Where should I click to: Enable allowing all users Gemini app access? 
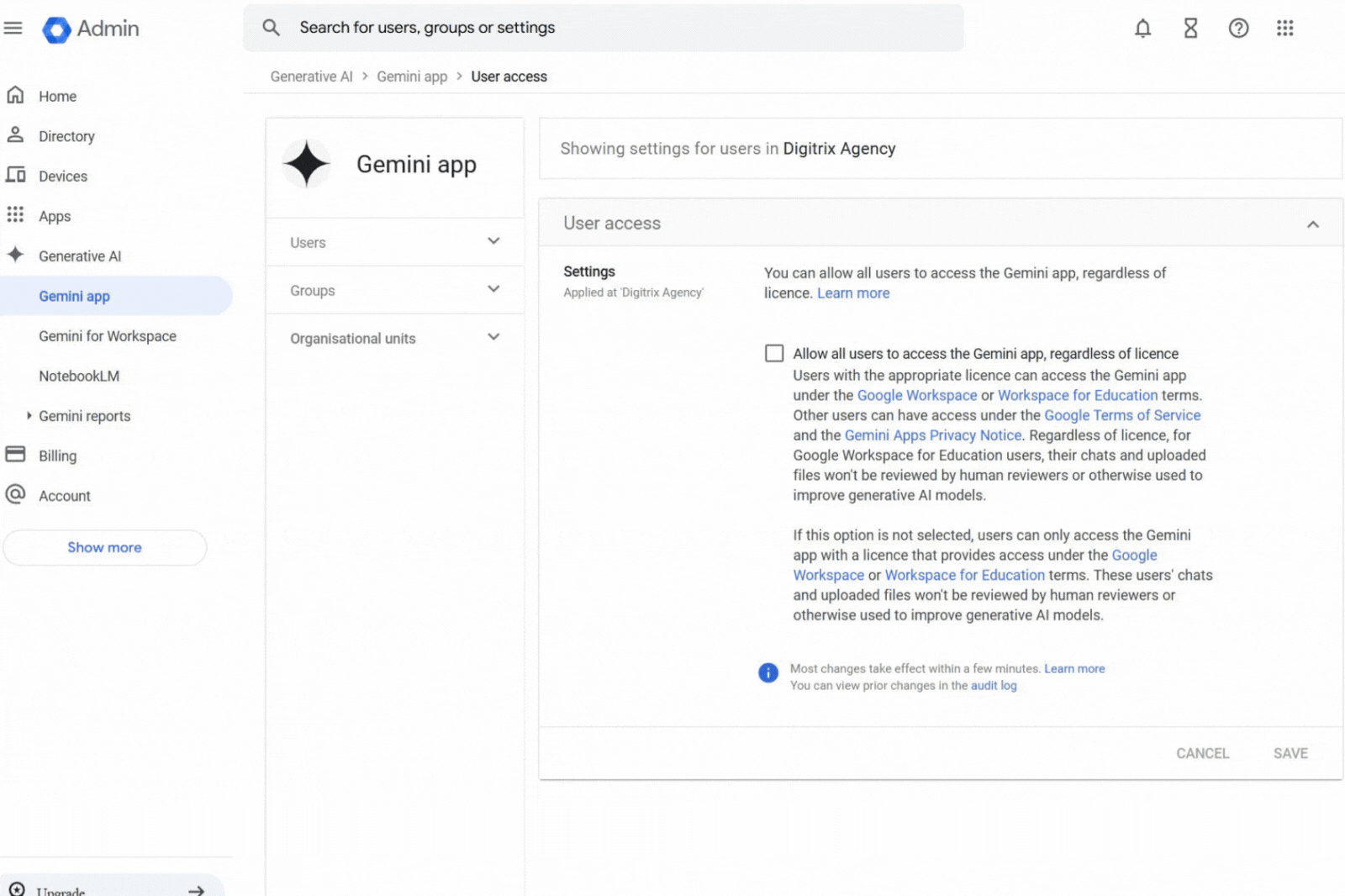[x=773, y=353]
